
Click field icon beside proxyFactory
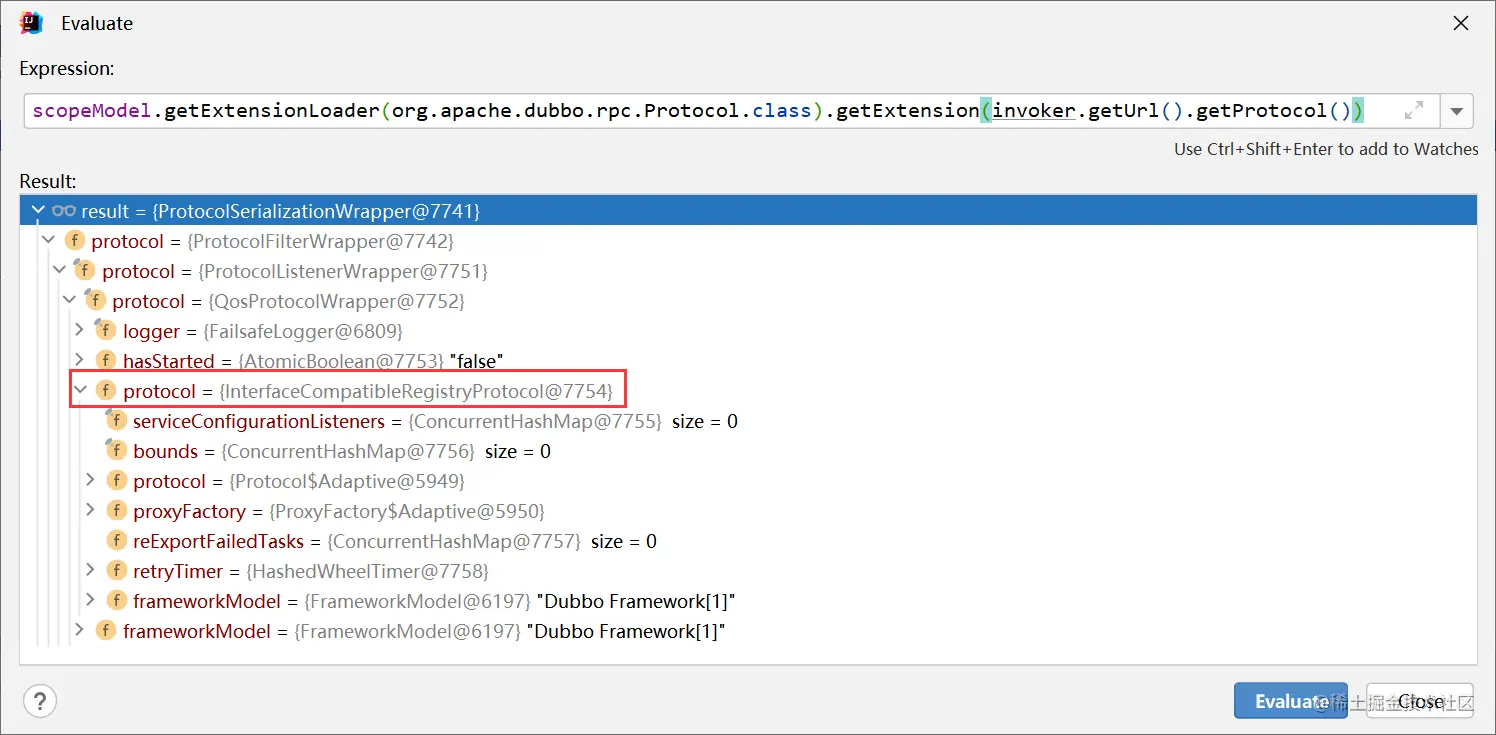point(116,511)
